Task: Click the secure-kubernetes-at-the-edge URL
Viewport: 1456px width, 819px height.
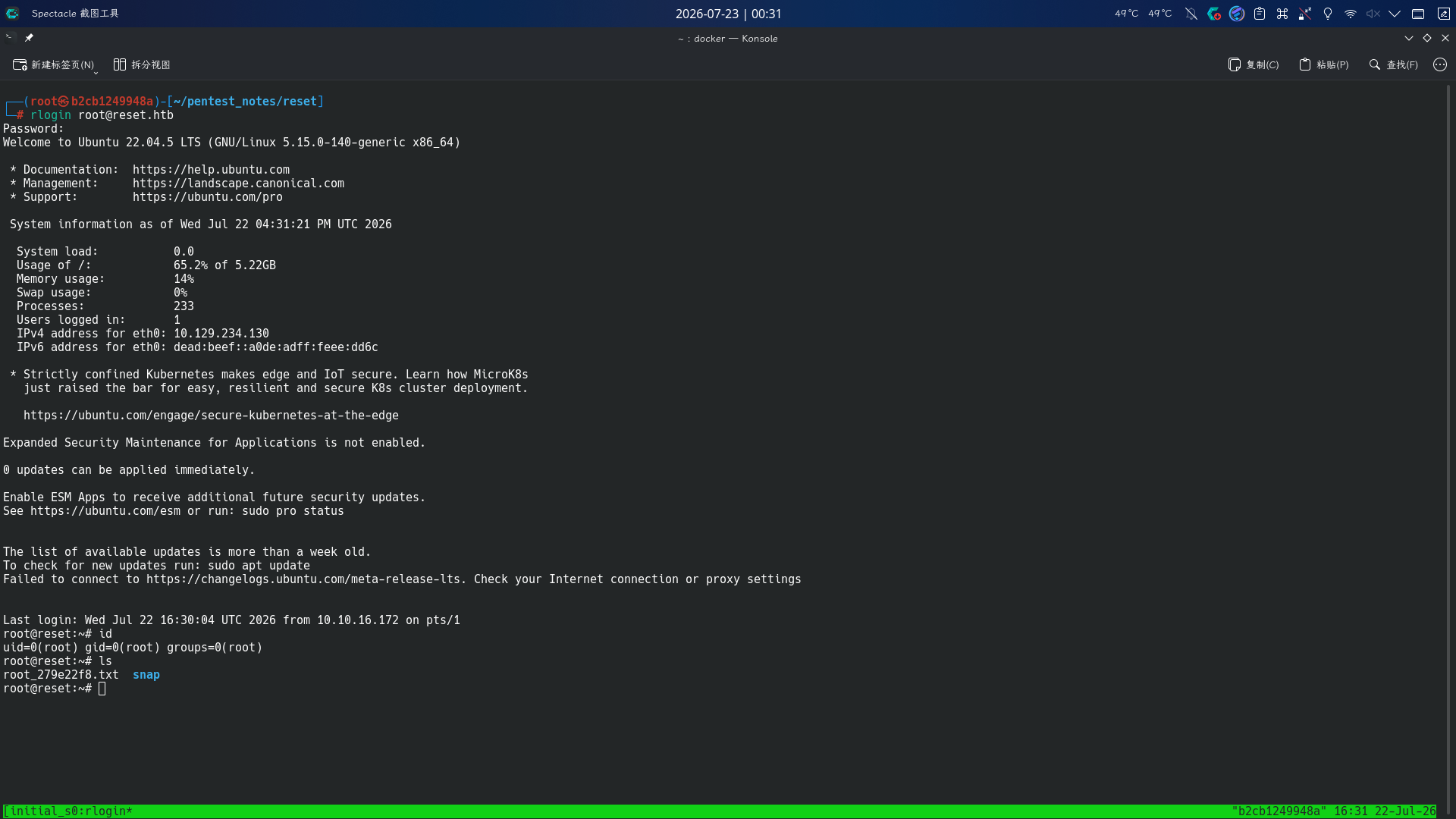Action: pos(211,416)
